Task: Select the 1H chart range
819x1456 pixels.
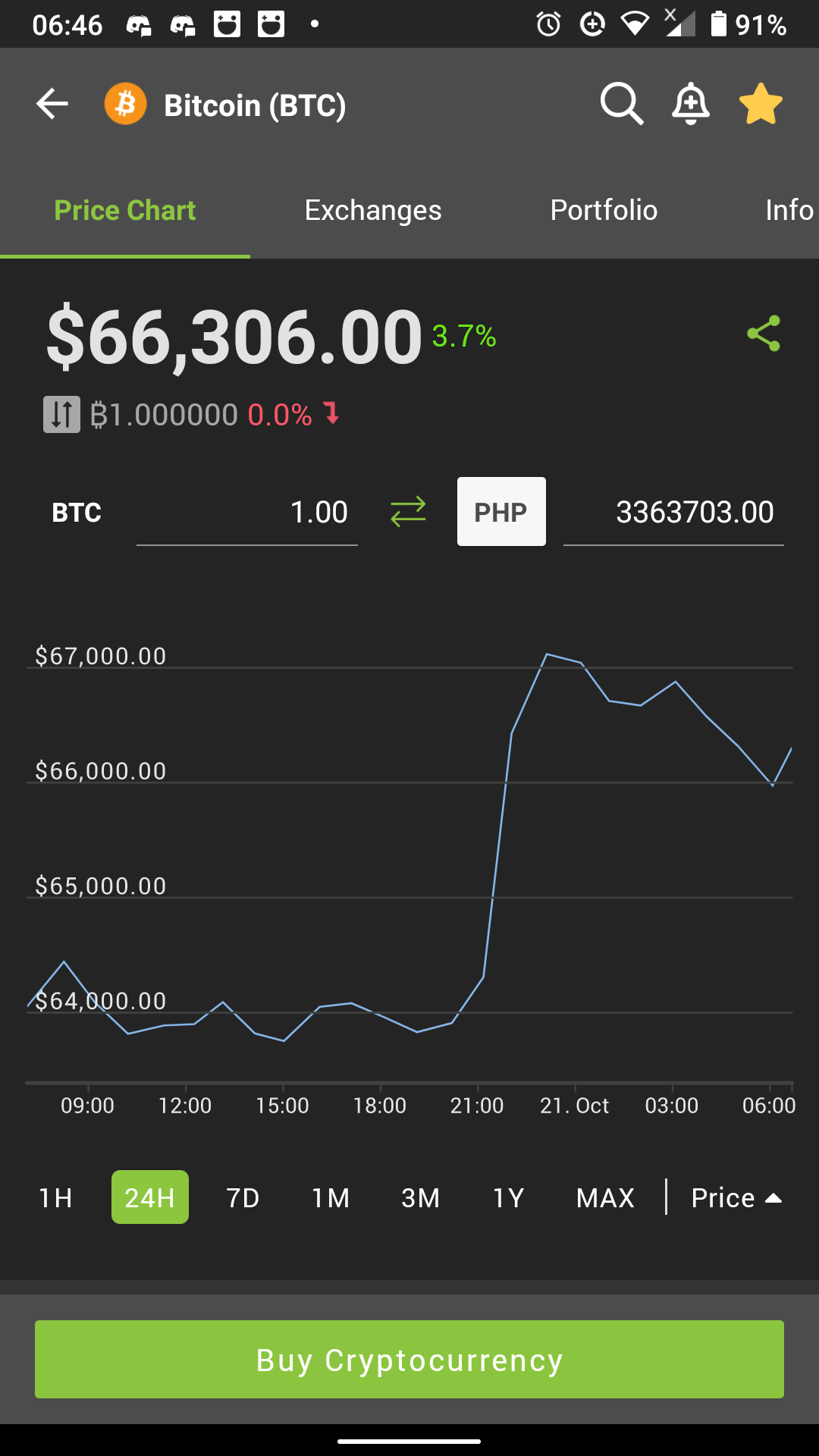Action: tap(55, 1198)
